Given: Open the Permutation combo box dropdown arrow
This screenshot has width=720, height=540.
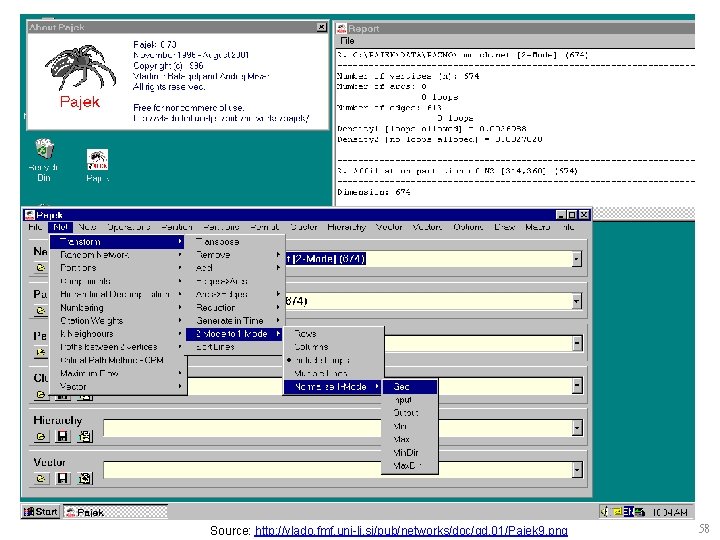Looking at the screenshot, I should [x=577, y=343].
